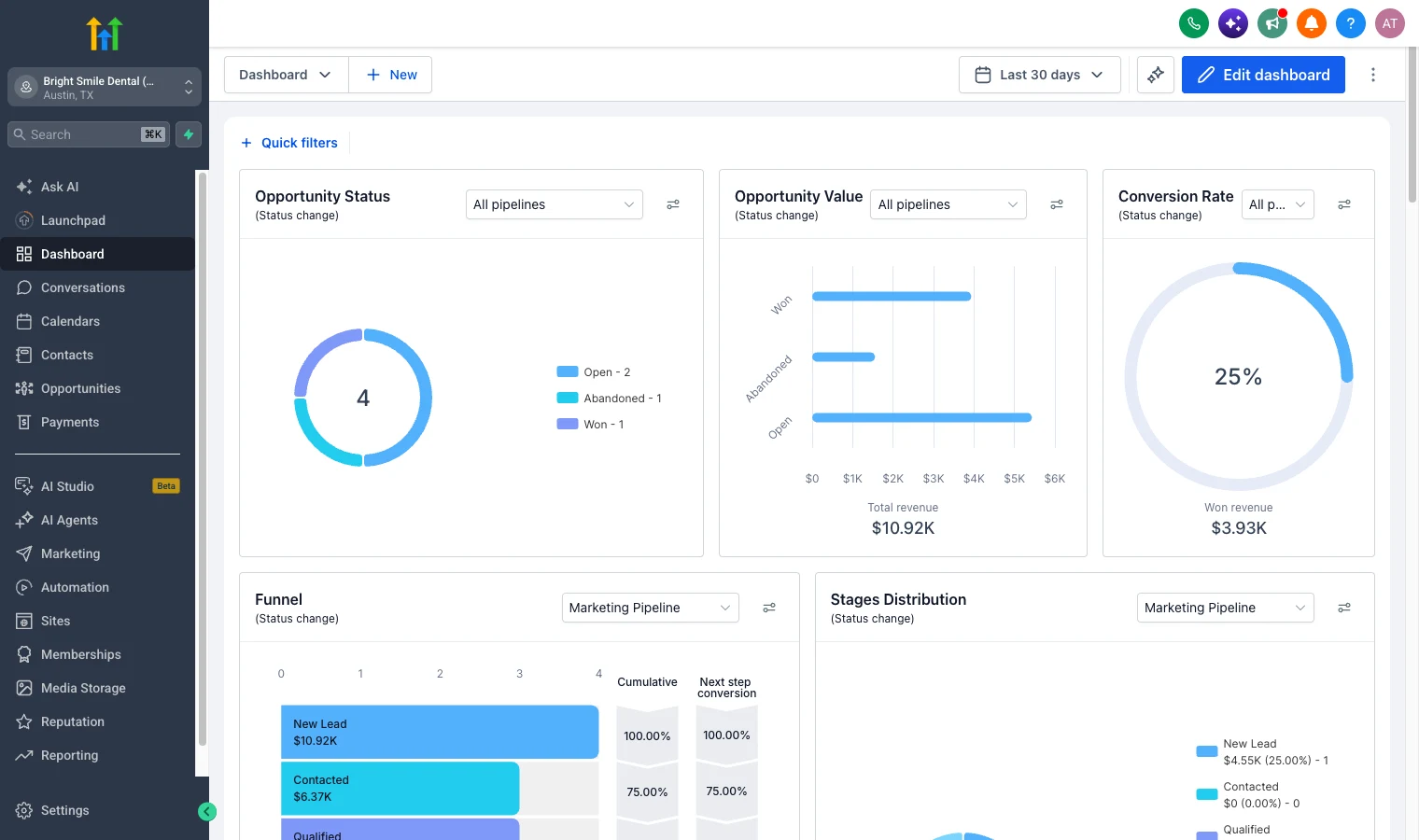The image size is (1419, 840).
Task: Open Conversion Rate pipeline dropdown
Action: coord(1278,204)
